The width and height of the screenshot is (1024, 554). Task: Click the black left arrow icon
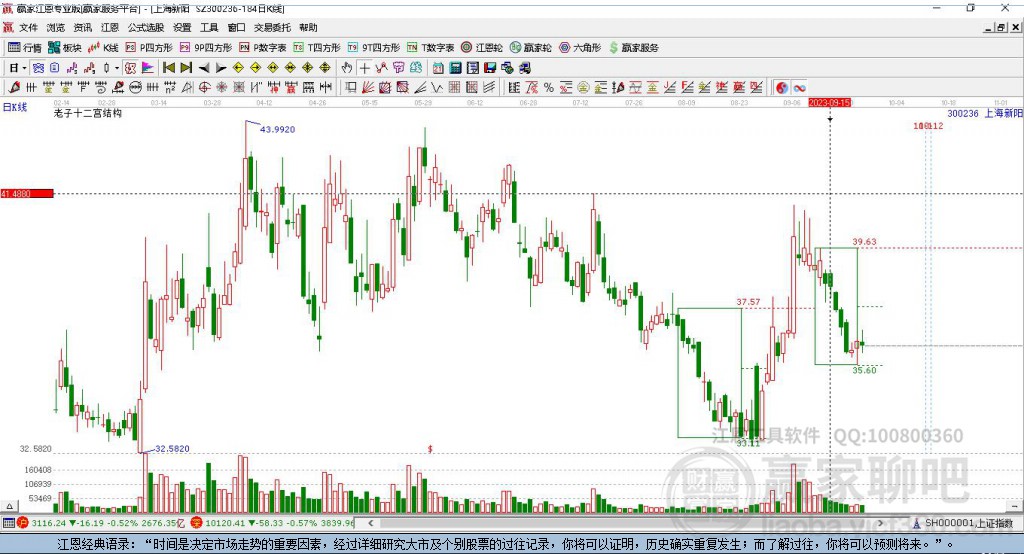204,68
